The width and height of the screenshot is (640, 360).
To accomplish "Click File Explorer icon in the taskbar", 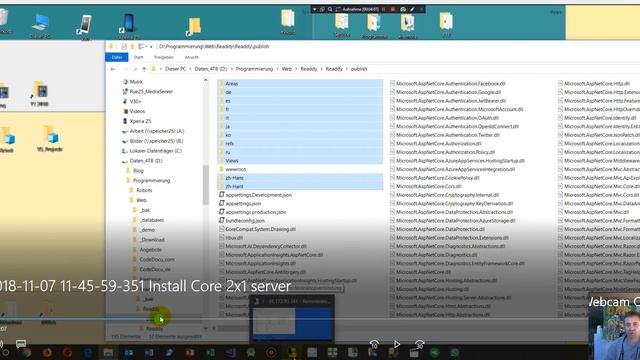I will [108, 352].
